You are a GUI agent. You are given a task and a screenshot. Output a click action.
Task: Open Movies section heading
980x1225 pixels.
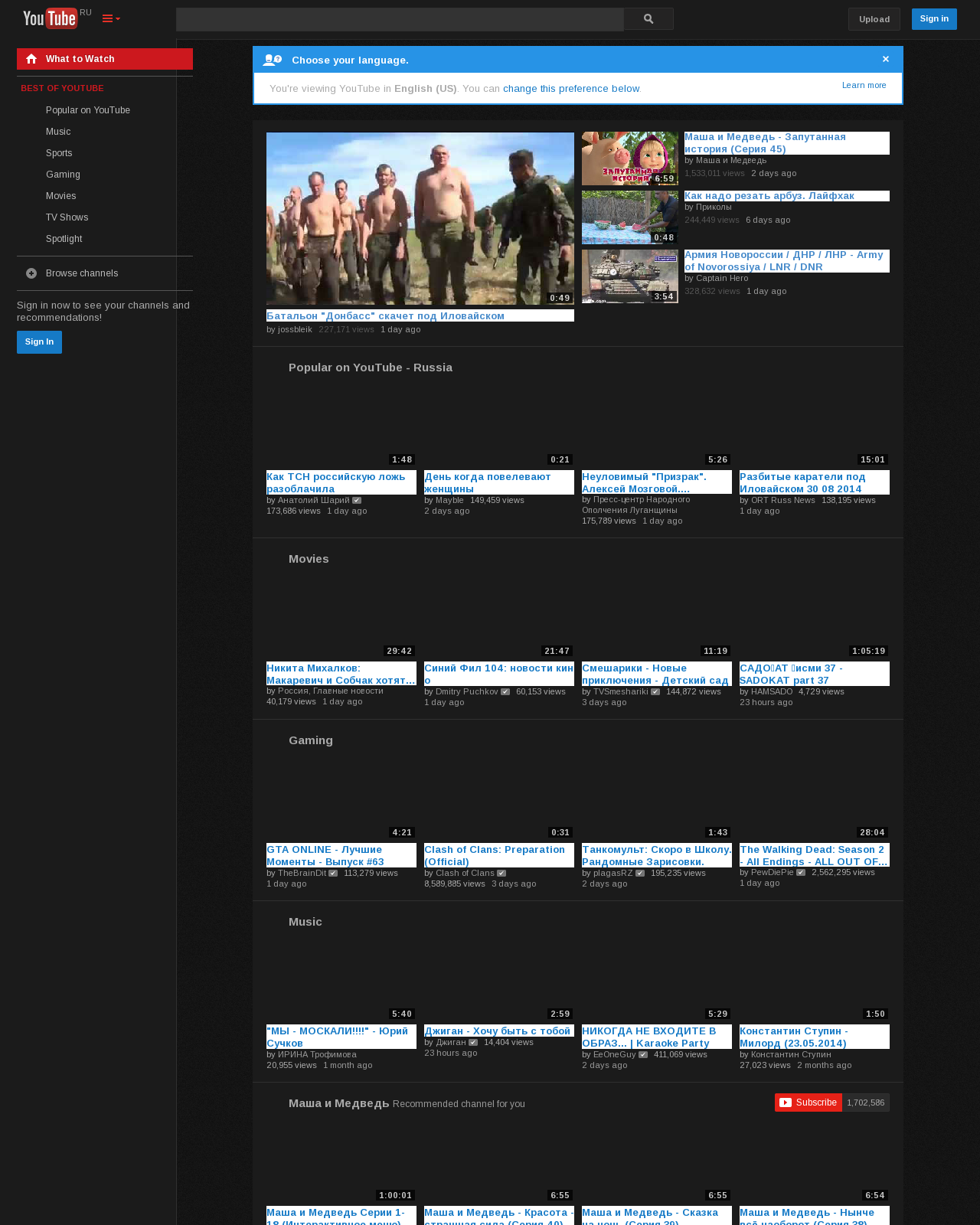[309, 559]
